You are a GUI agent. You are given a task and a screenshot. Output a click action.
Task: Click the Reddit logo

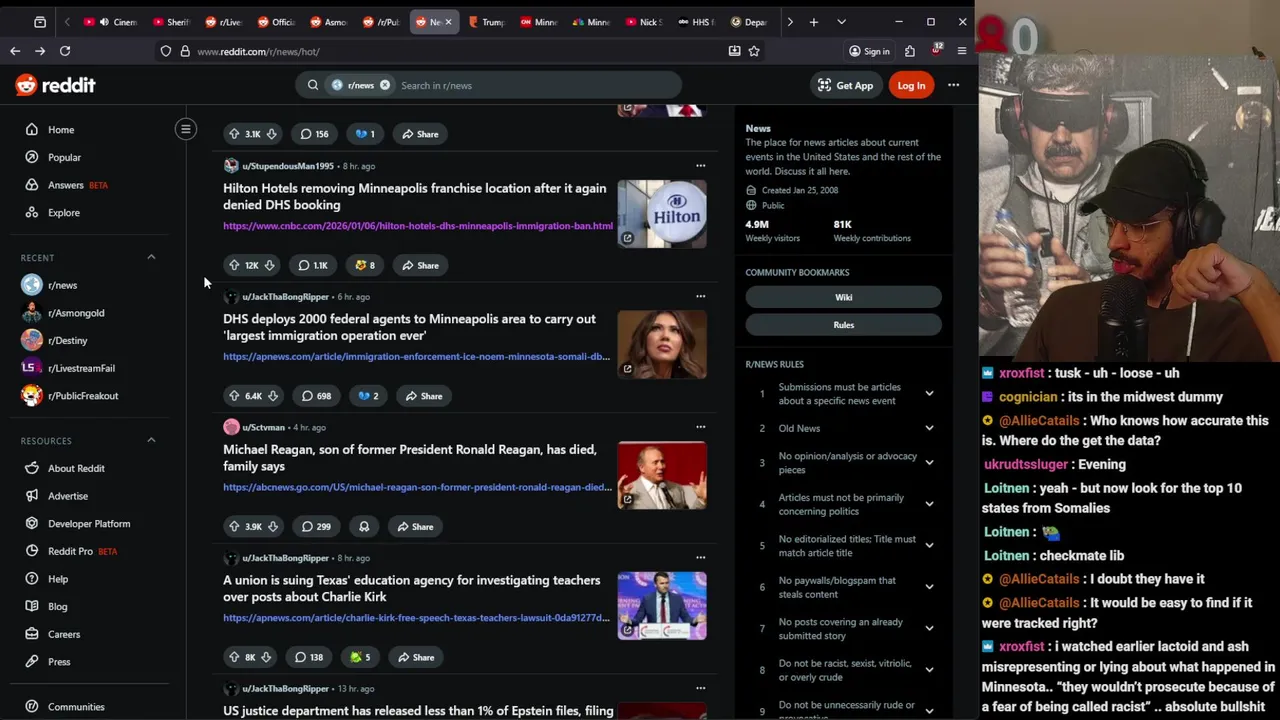tap(56, 85)
